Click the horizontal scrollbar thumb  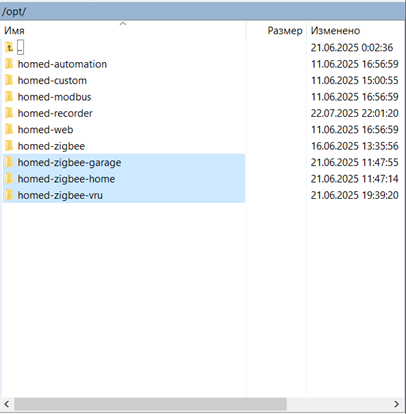(150, 404)
